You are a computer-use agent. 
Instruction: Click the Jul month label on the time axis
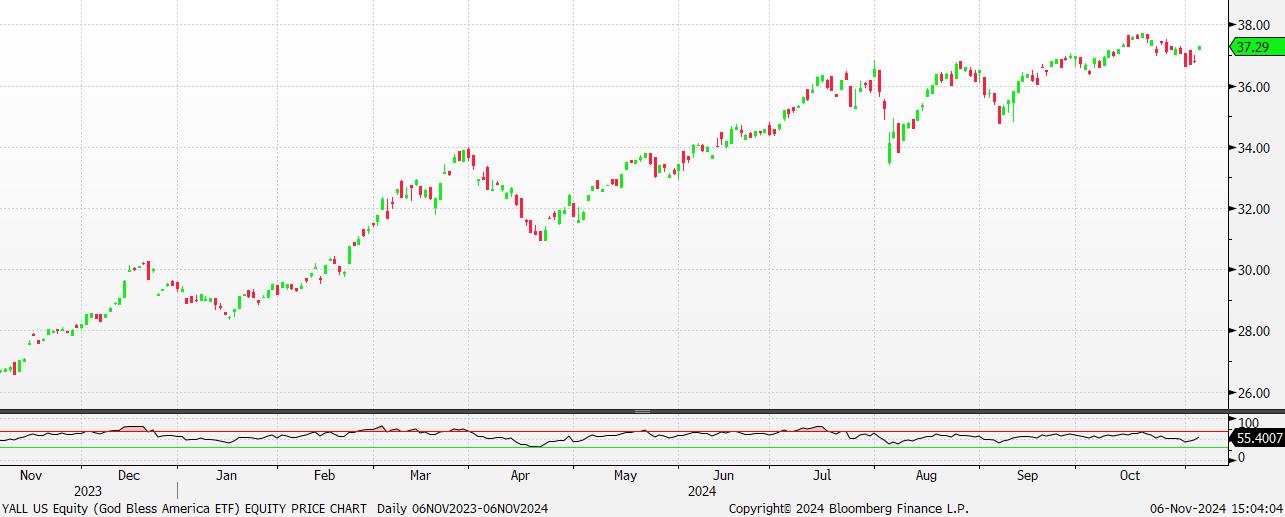point(822,476)
